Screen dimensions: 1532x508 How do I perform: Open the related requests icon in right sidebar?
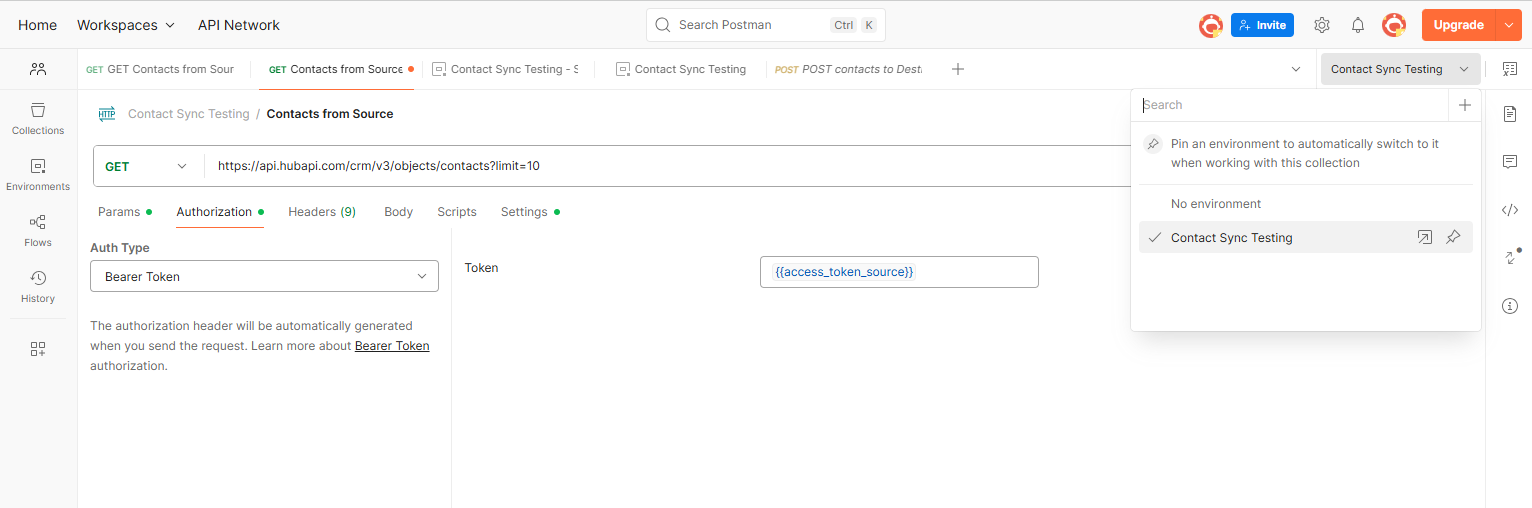tap(1510, 257)
